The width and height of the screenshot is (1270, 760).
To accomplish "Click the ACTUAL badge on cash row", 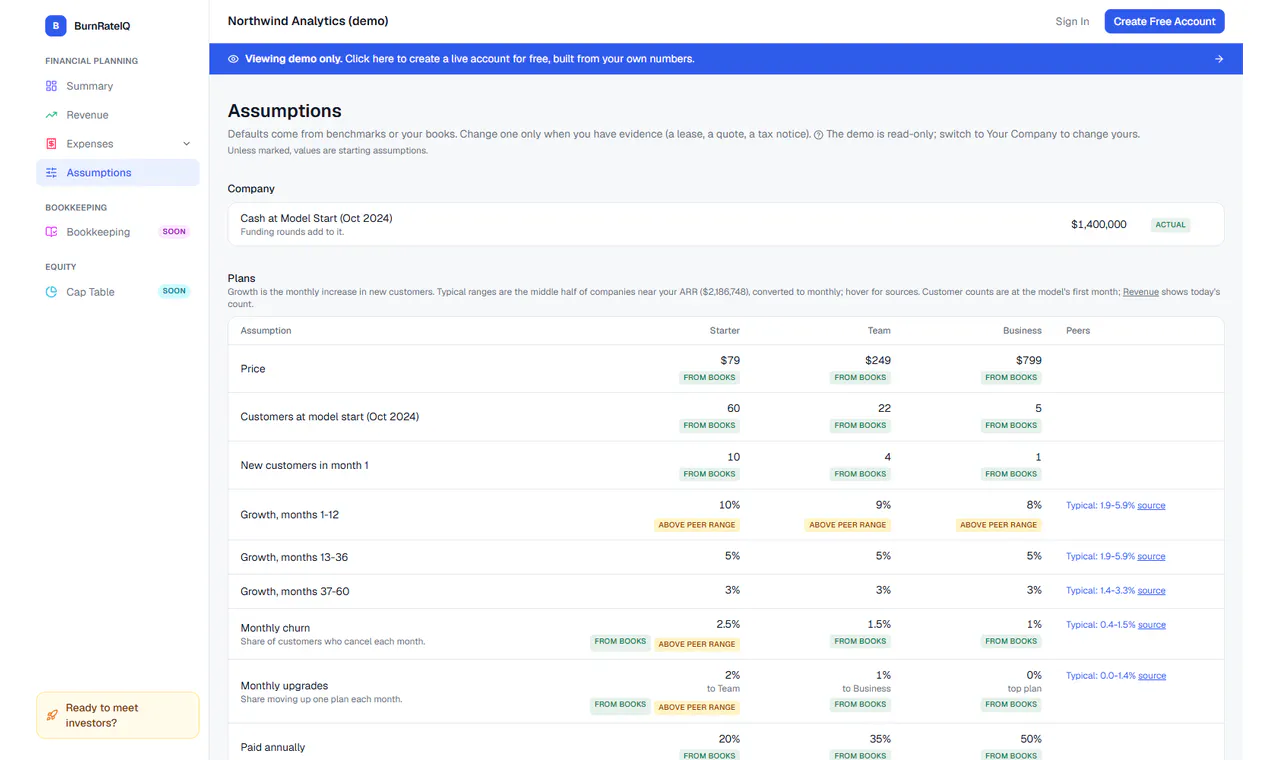I will pyautogui.click(x=1171, y=225).
